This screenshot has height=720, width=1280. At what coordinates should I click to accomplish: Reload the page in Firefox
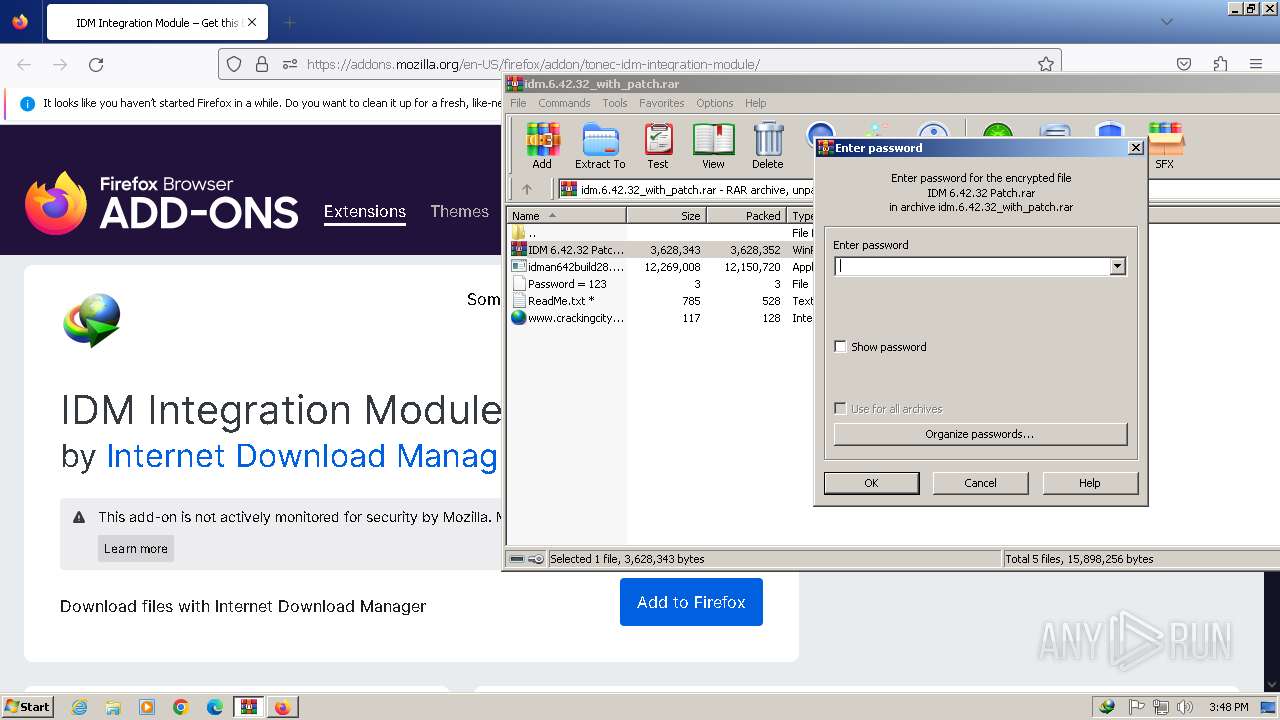[96, 64]
